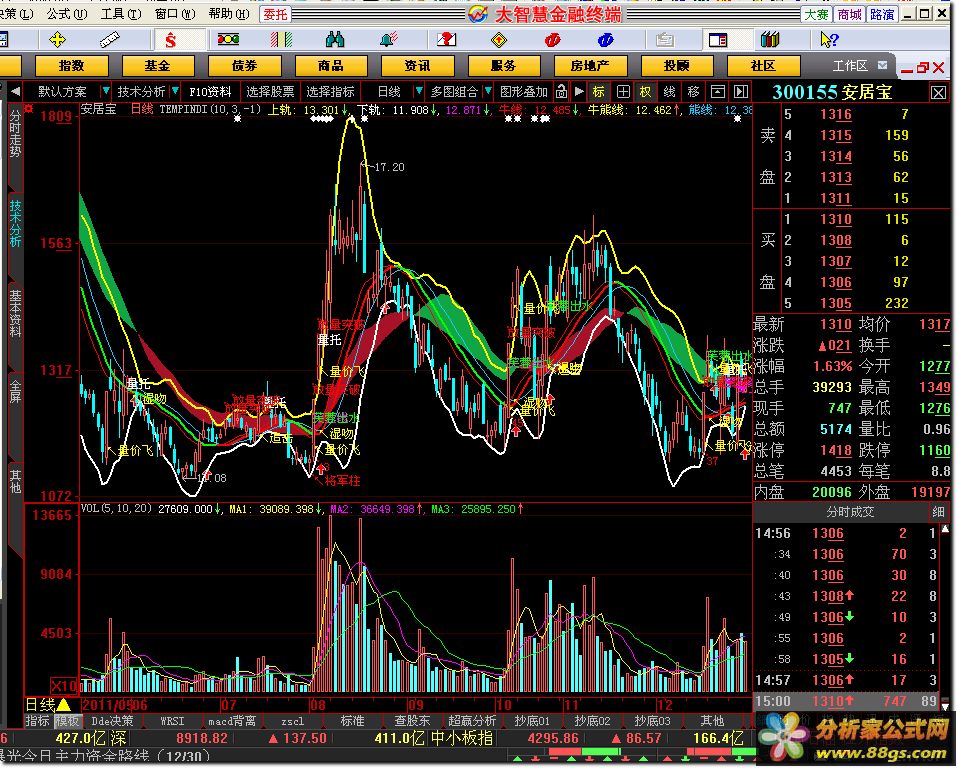
Task: Switch to the 债券 tab
Action: (244, 65)
